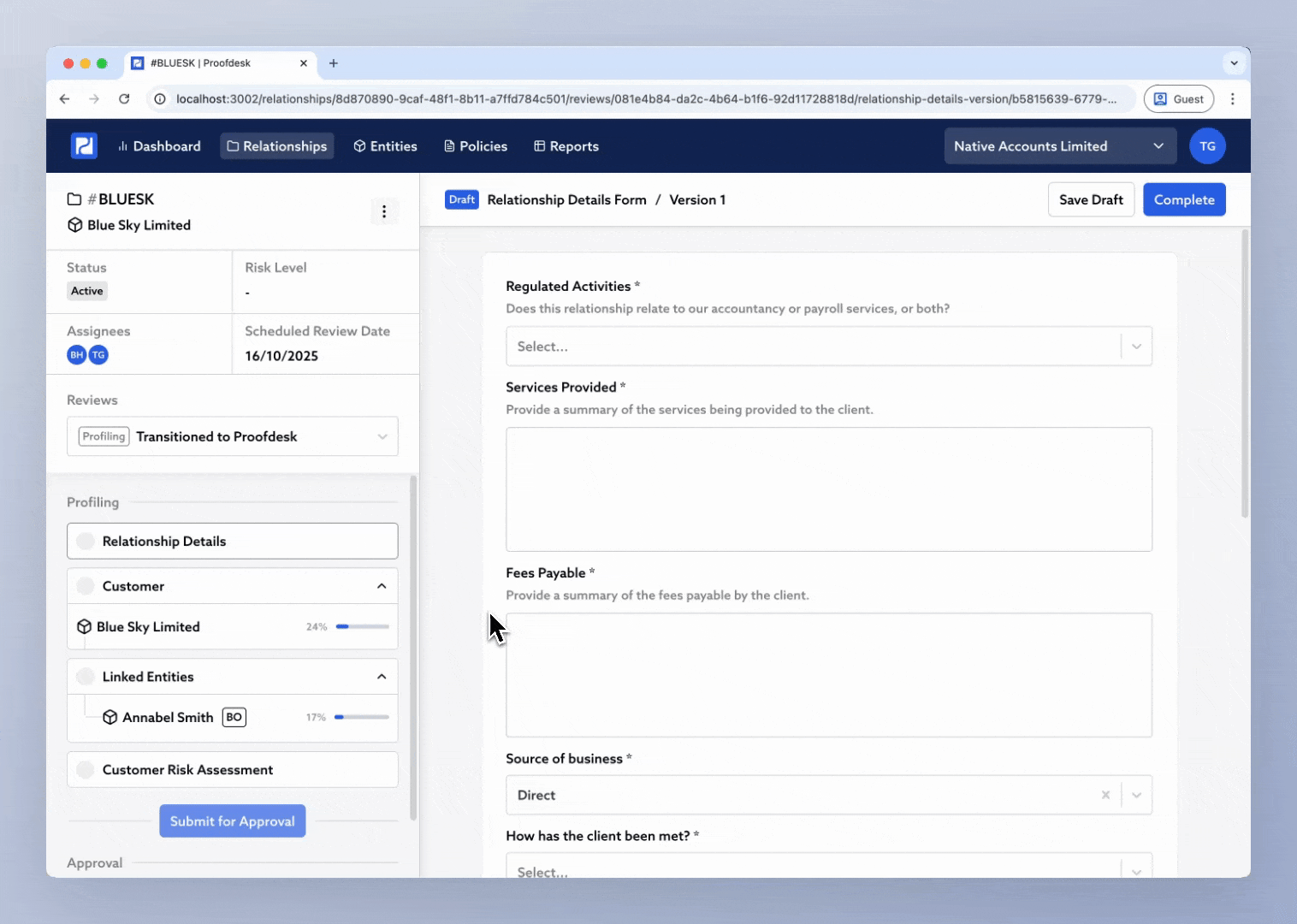Open the three-dot menu for #BLUESK
This screenshot has height=924, width=1297.
(384, 211)
